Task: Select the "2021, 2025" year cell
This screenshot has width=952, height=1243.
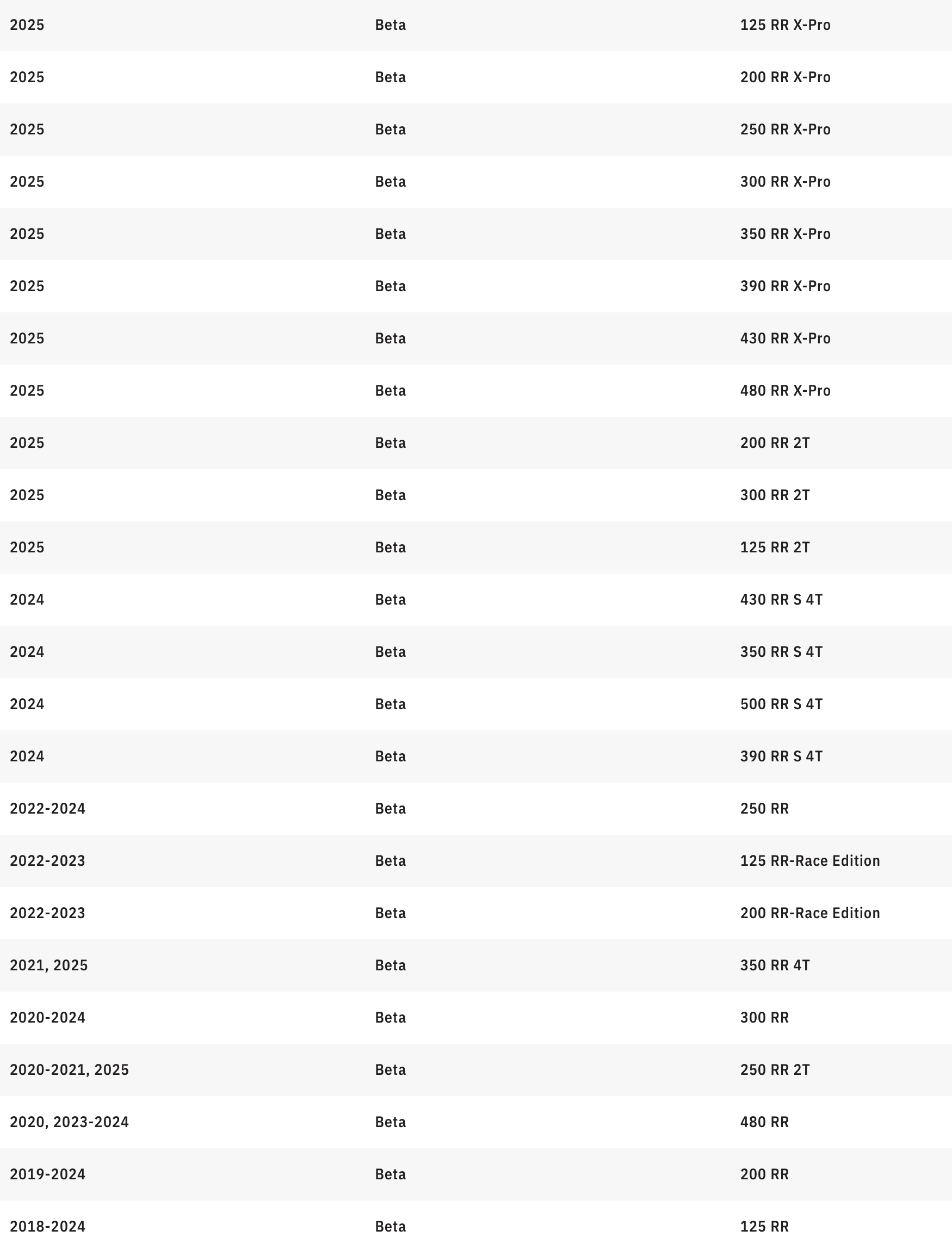Action: point(49,965)
